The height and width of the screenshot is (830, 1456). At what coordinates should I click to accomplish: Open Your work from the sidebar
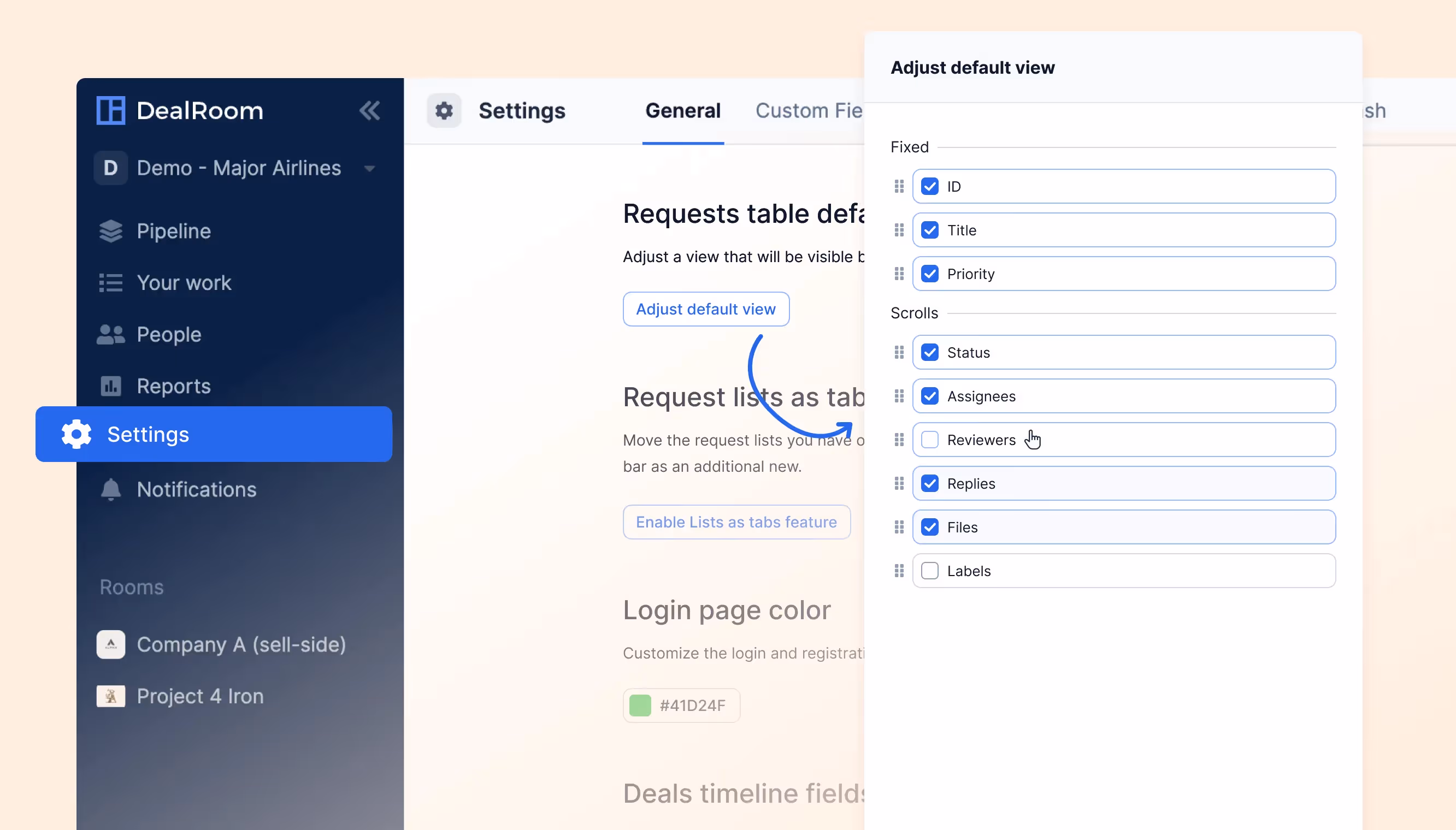184,282
